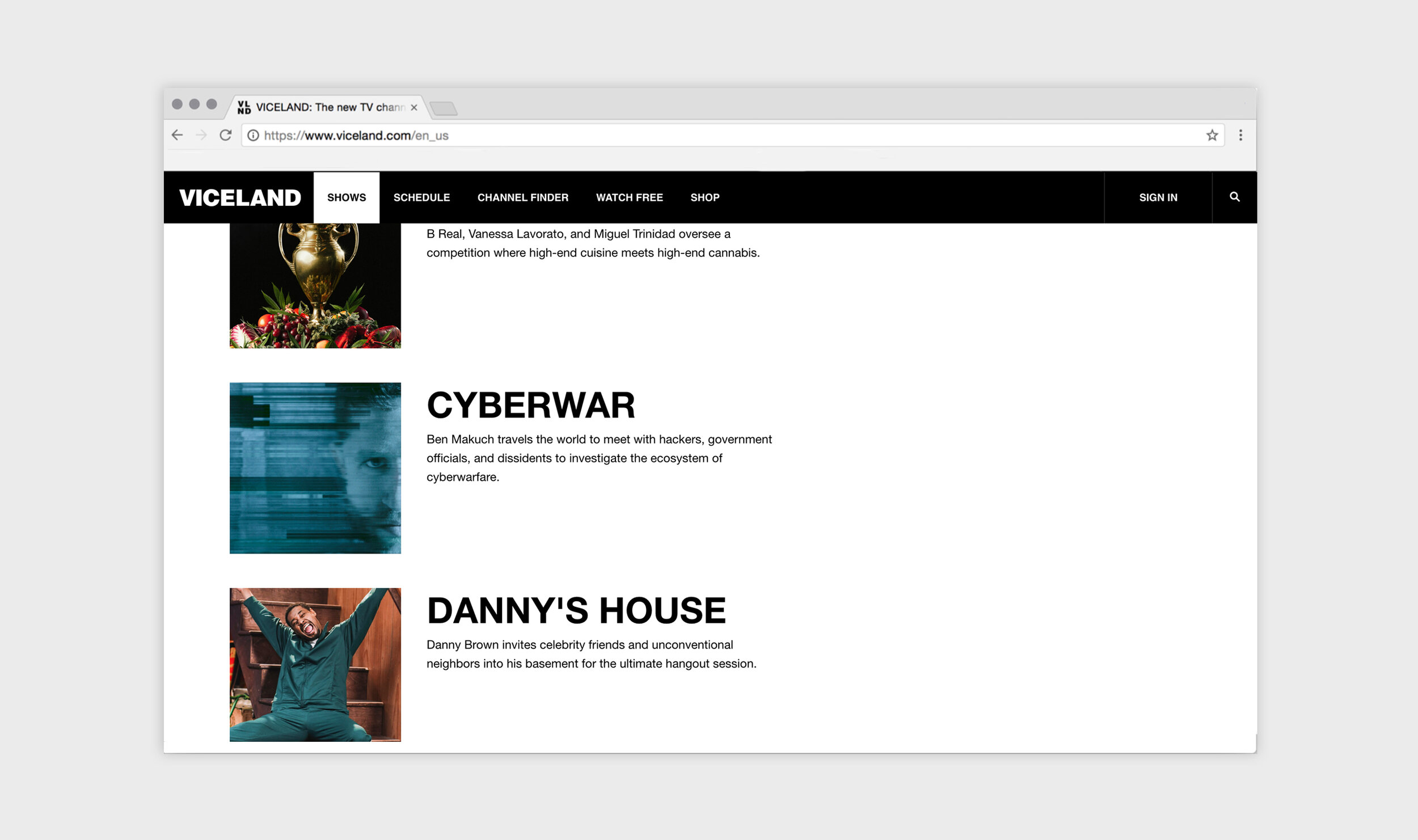The image size is (1418, 840).
Task: Click the VL ND favicon on the browser tab
Action: tap(244, 107)
